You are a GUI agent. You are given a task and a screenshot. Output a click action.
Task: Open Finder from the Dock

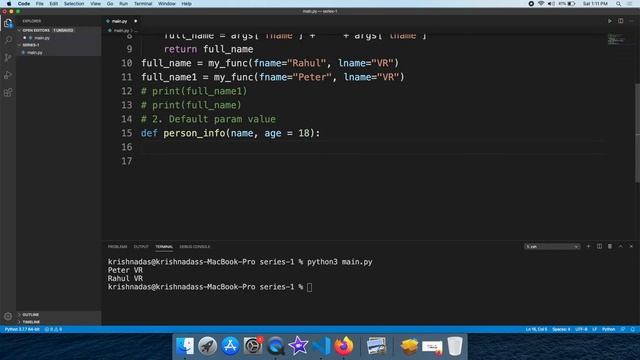(x=185, y=346)
